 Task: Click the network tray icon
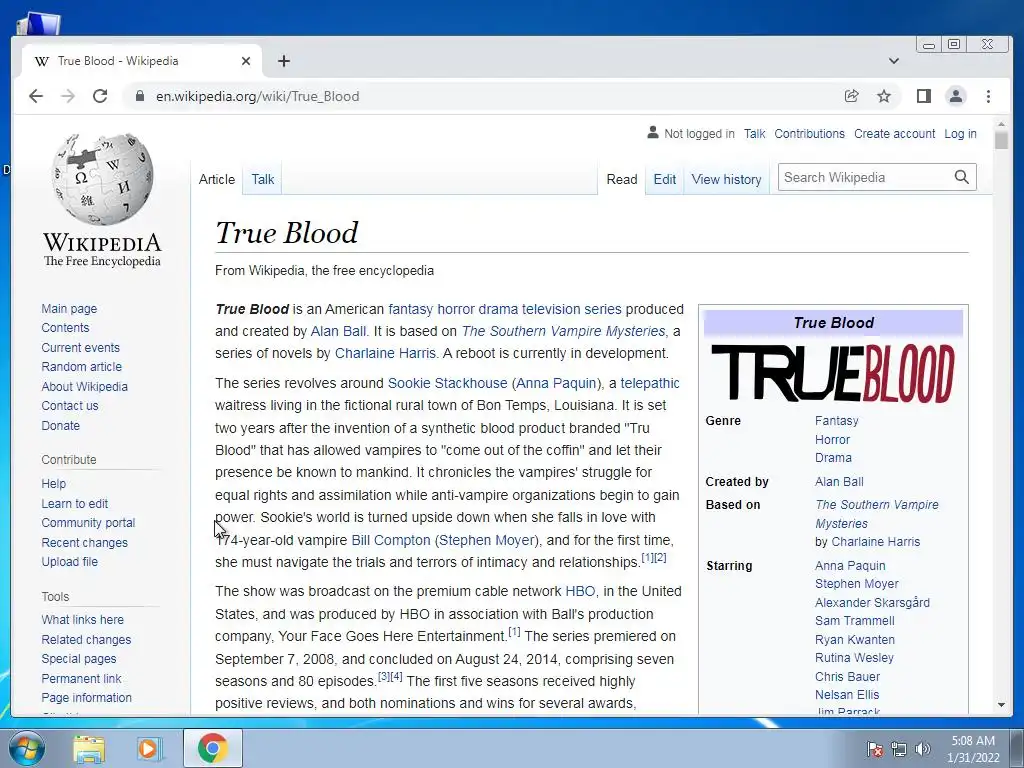[x=899, y=749]
